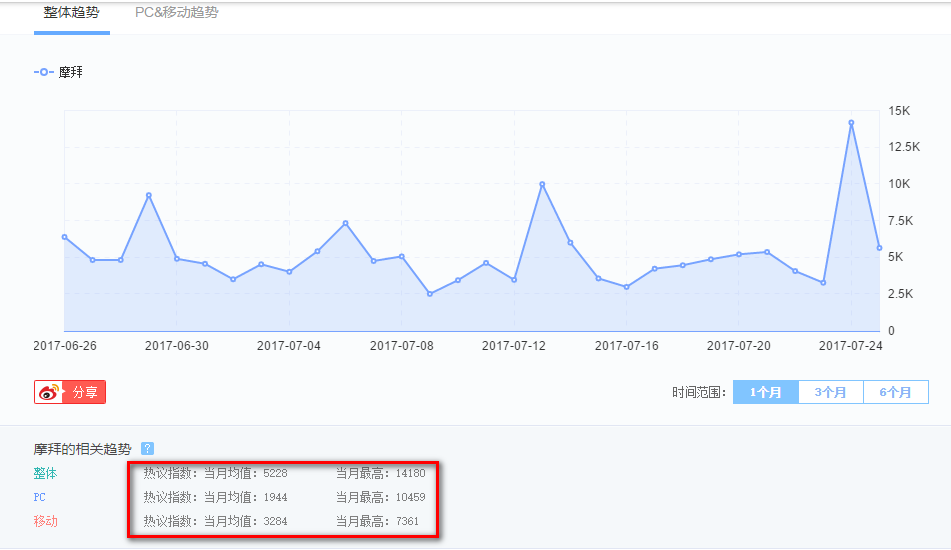Open the red 移动 trend link
The height and width of the screenshot is (550, 951).
(45, 521)
